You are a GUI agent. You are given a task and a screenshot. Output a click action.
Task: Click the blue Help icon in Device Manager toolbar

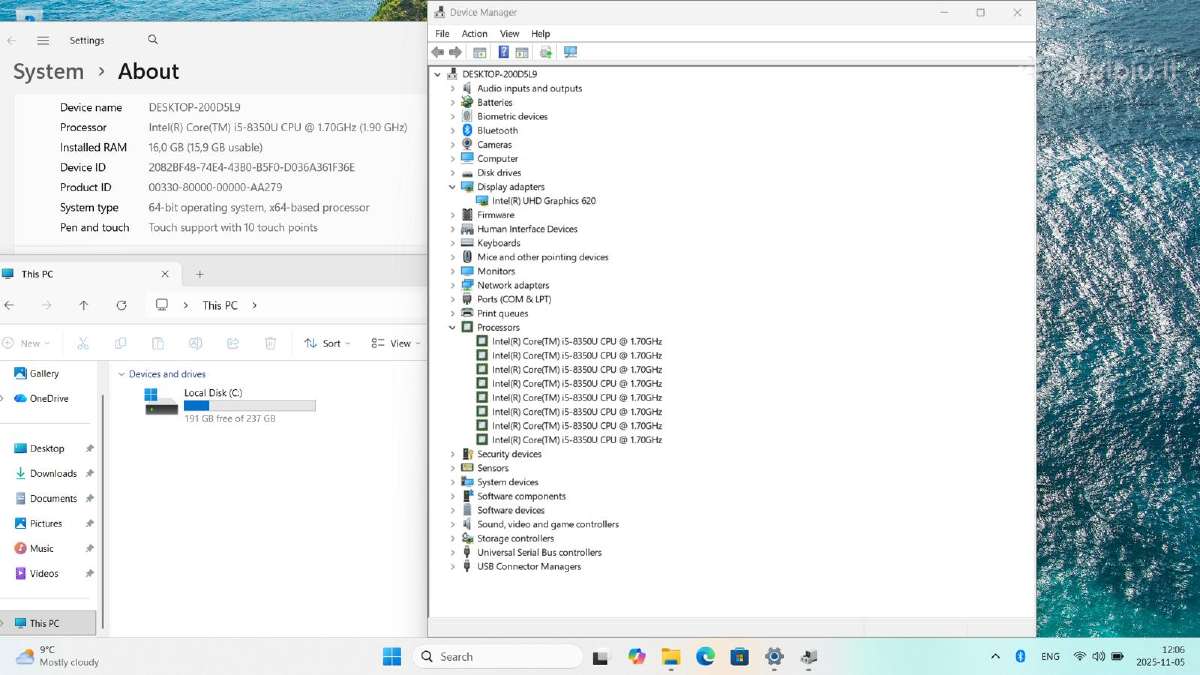pyautogui.click(x=504, y=52)
